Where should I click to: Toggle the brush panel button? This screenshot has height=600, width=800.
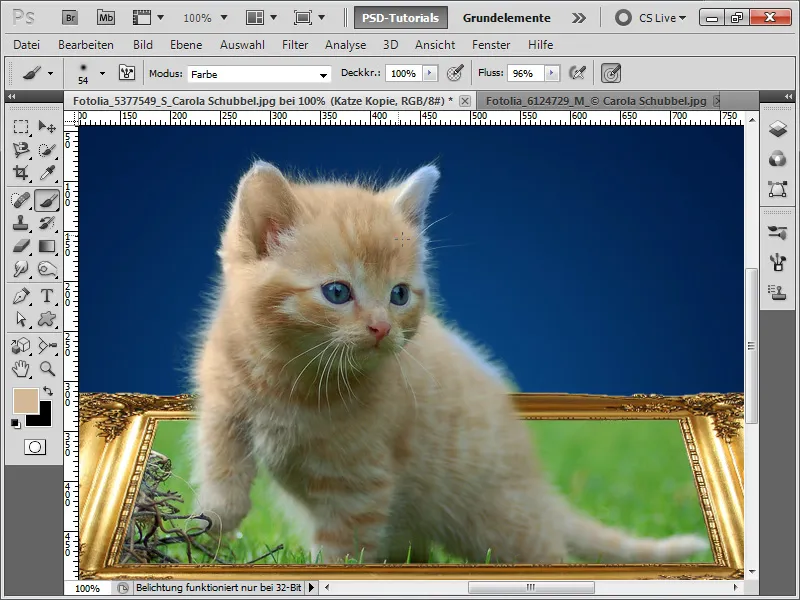click(x=127, y=73)
